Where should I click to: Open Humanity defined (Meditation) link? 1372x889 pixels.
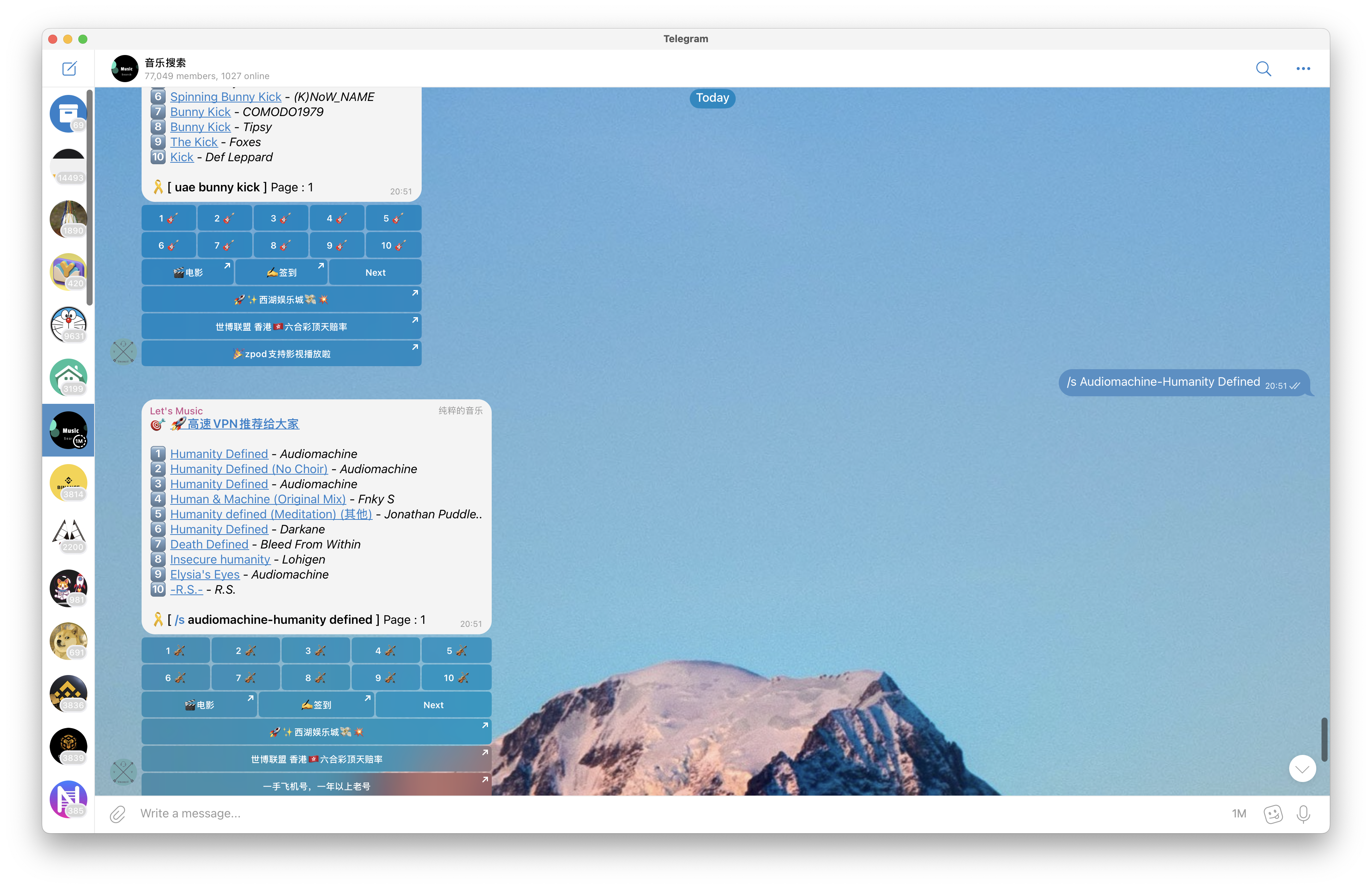pos(271,514)
